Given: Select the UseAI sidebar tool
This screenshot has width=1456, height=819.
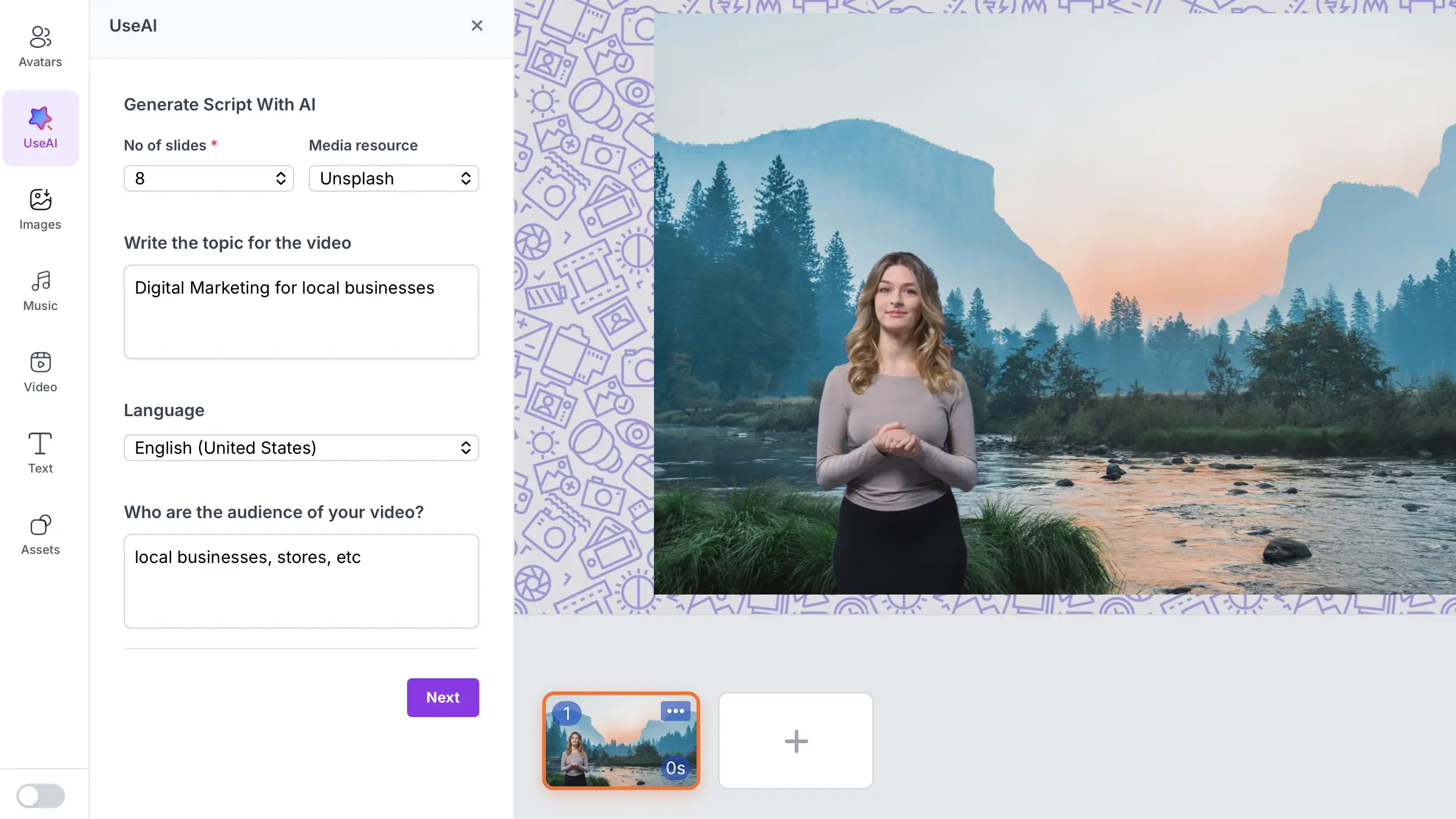Looking at the screenshot, I should tap(40, 127).
